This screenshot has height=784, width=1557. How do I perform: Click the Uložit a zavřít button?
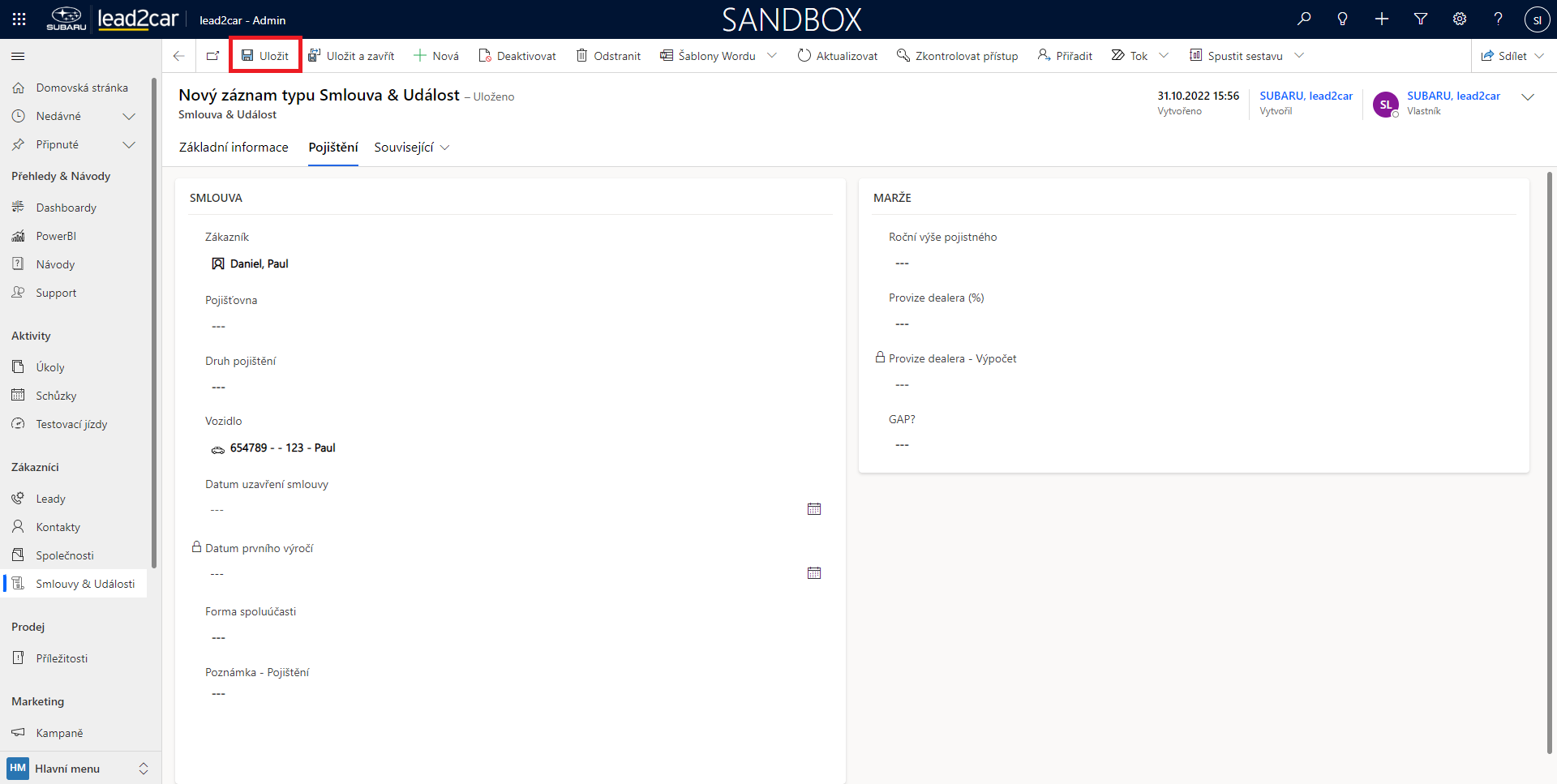pos(351,56)
